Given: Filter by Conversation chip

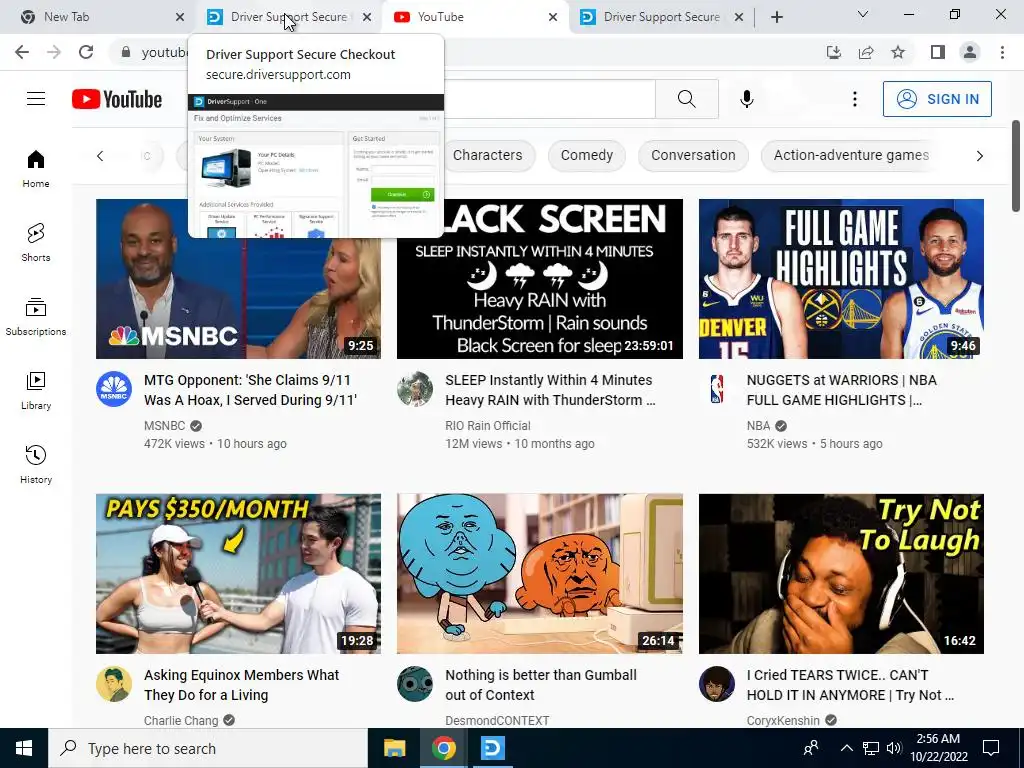Looking at the screenshot, I should click(693, 155).
